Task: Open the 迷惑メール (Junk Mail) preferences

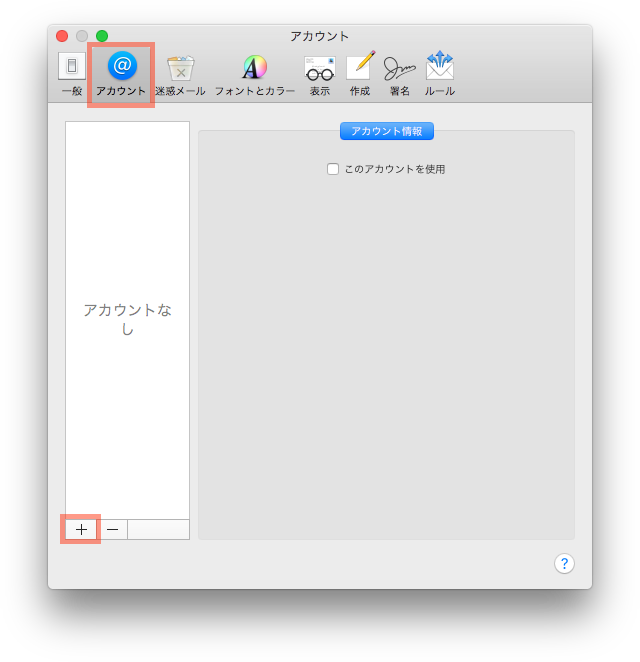Action: (180, 74)
